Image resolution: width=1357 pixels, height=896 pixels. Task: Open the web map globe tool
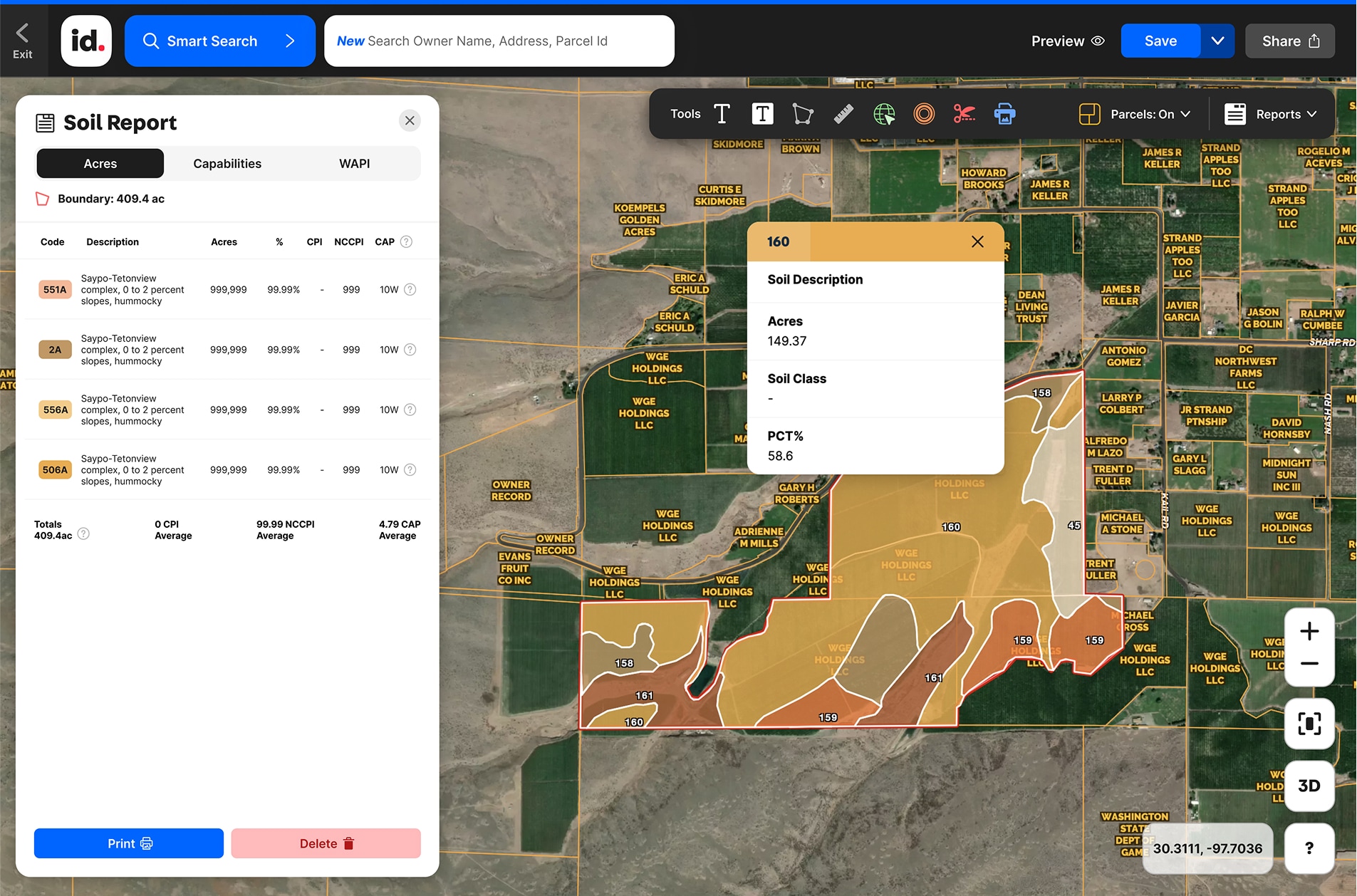click(884, 113)
